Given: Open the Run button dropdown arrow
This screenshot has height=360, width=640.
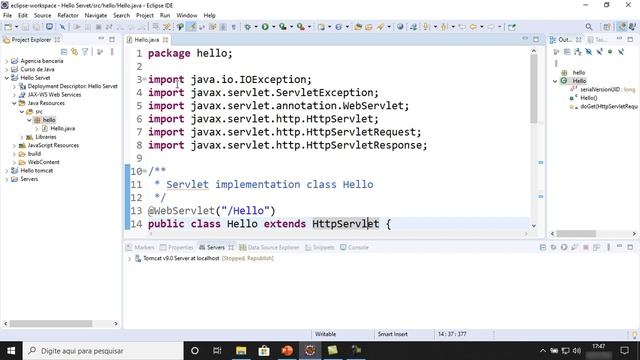Looking at the screenshot, I should click(273, 27).
